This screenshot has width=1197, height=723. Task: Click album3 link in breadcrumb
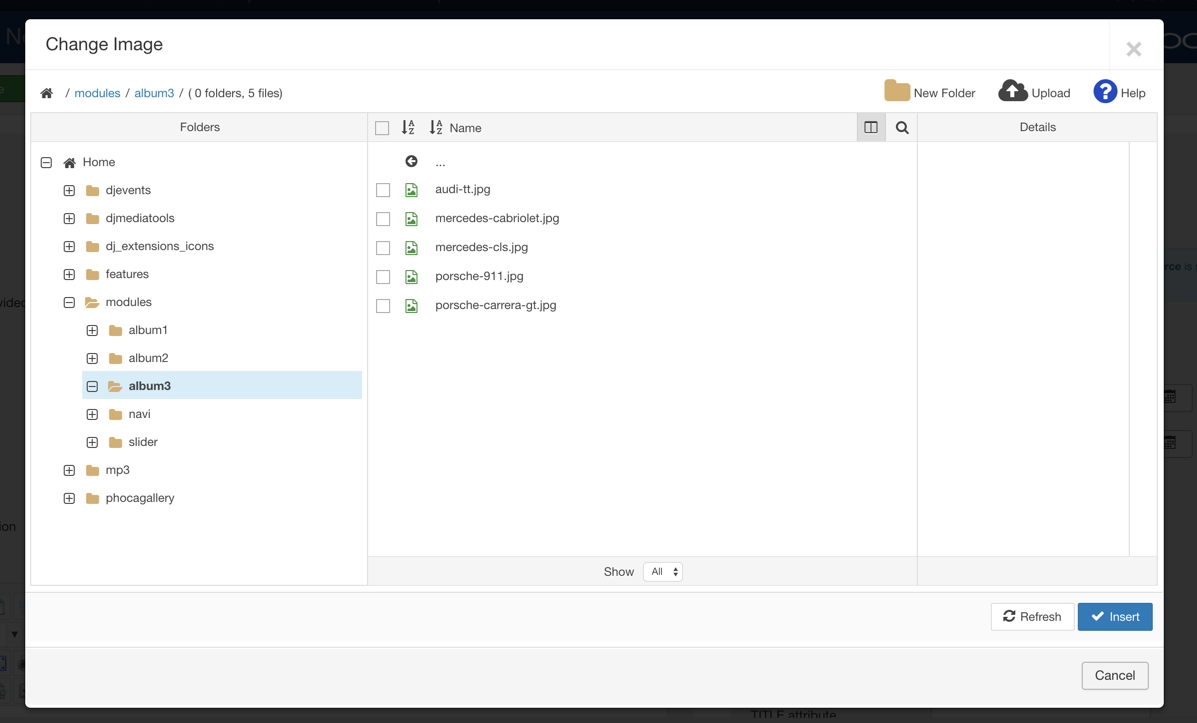pyautogui.click(x=154, y=93)
